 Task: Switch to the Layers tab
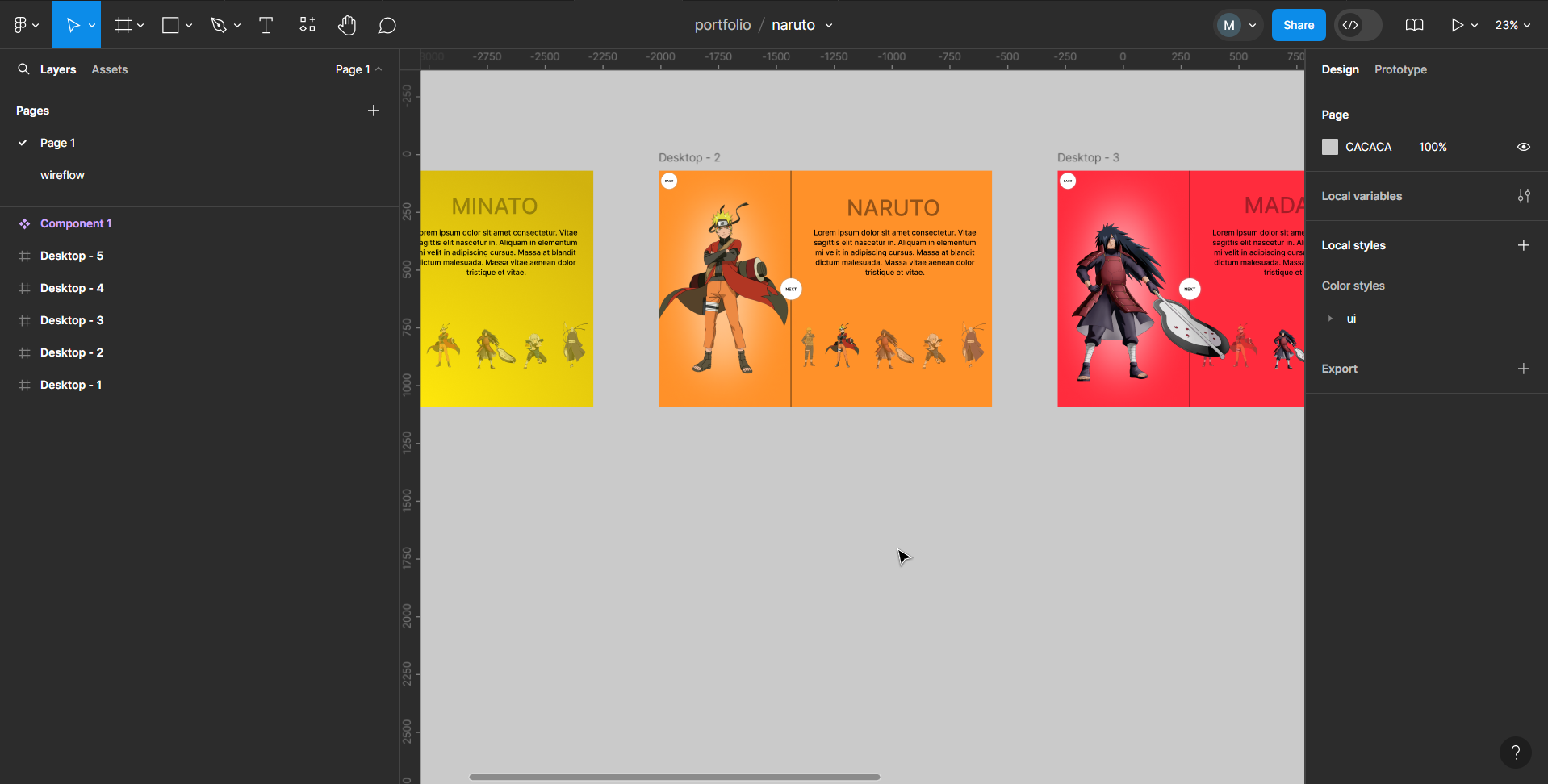[58, 69]
